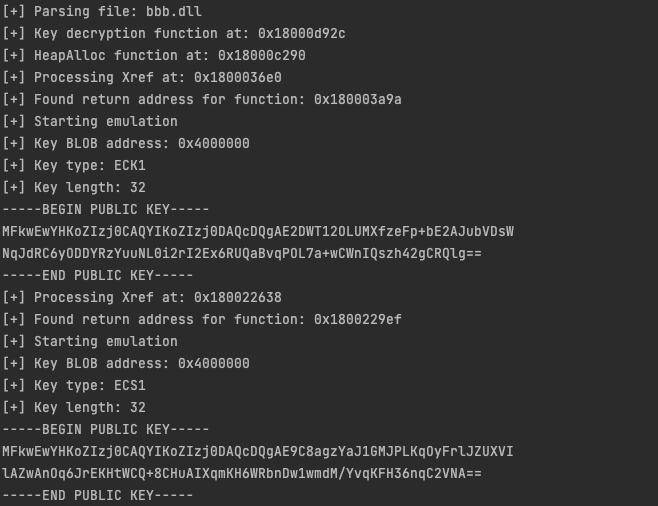This screenshot has height=506, width=658.
Task: Click the key decryption address 0x18000d92c
Action: [301, 33]
